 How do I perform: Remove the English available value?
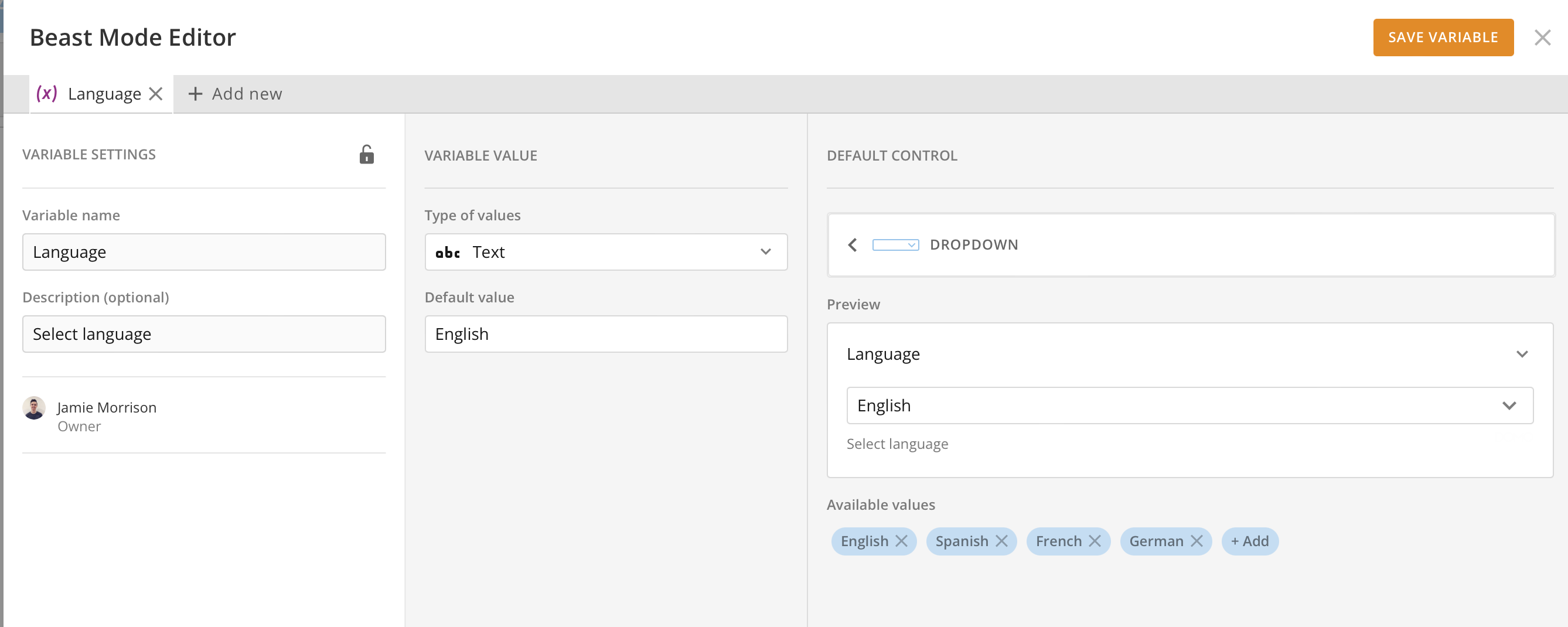click(901, 541)
